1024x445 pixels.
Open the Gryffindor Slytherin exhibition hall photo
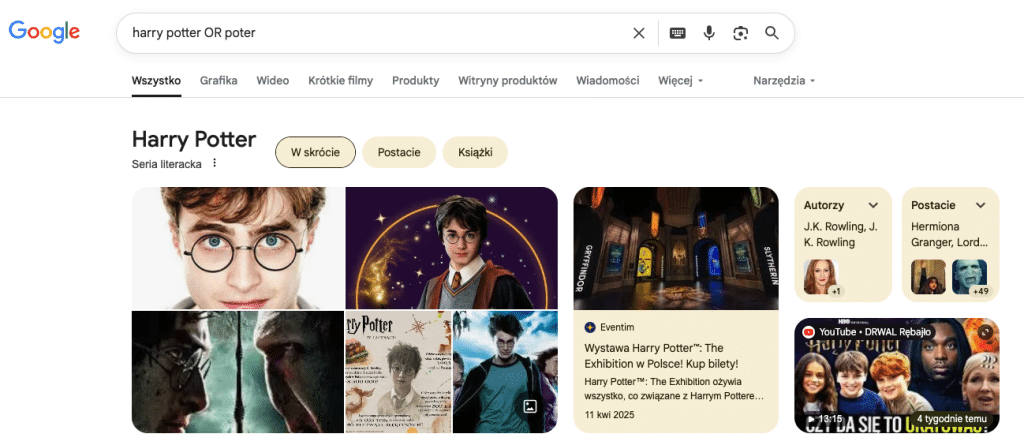[x=676, y=248]
